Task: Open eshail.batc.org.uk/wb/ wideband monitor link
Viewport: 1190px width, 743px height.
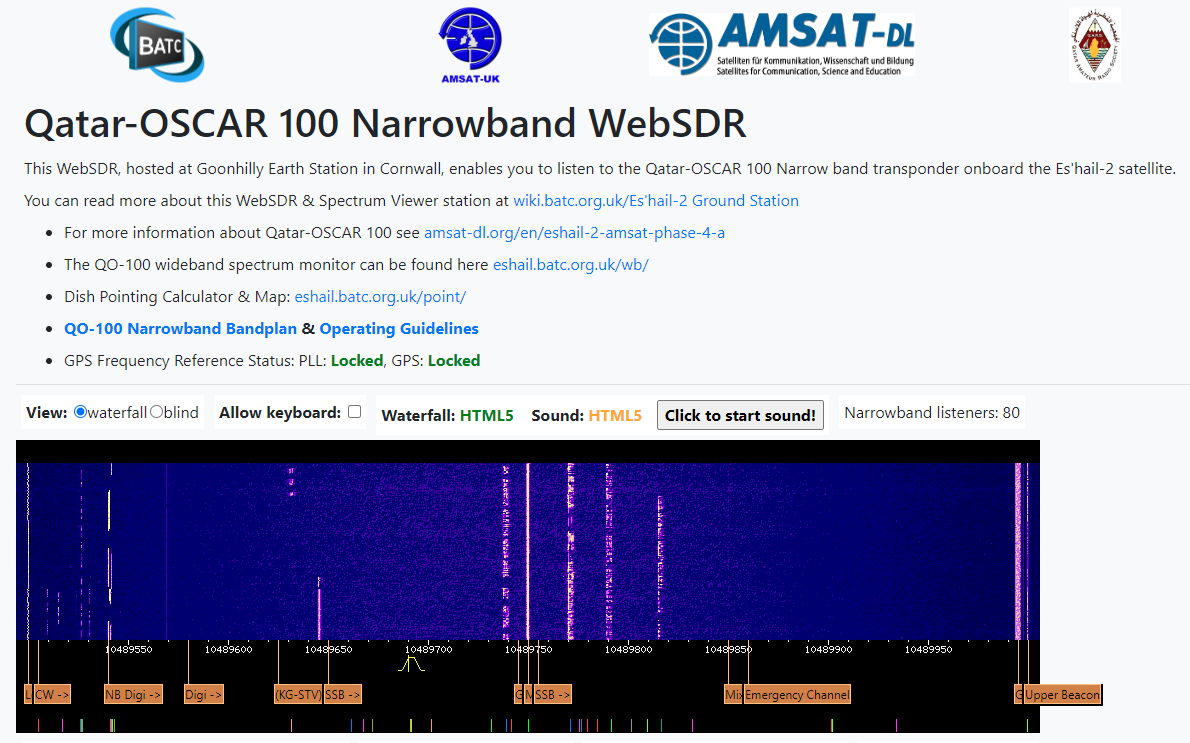Action: (571, 264)
